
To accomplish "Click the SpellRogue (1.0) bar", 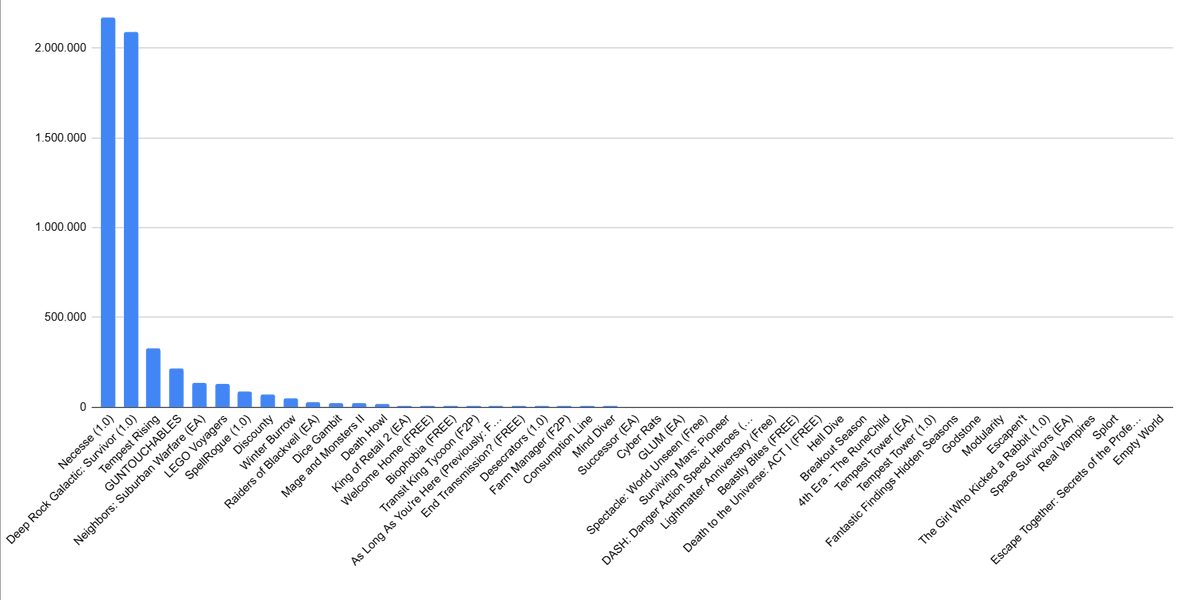I will pos(244,400).
